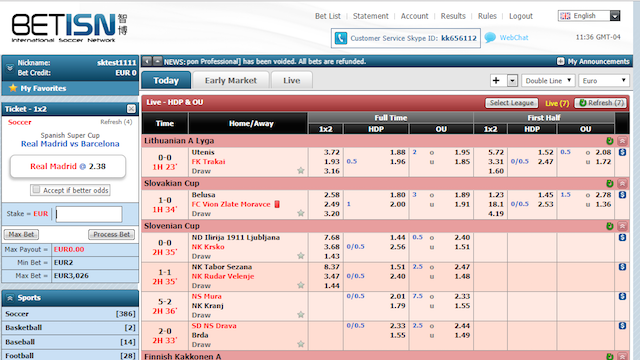Toggle favorite star for Belusa match
640x360 pixels.
(x=301, y=213)
